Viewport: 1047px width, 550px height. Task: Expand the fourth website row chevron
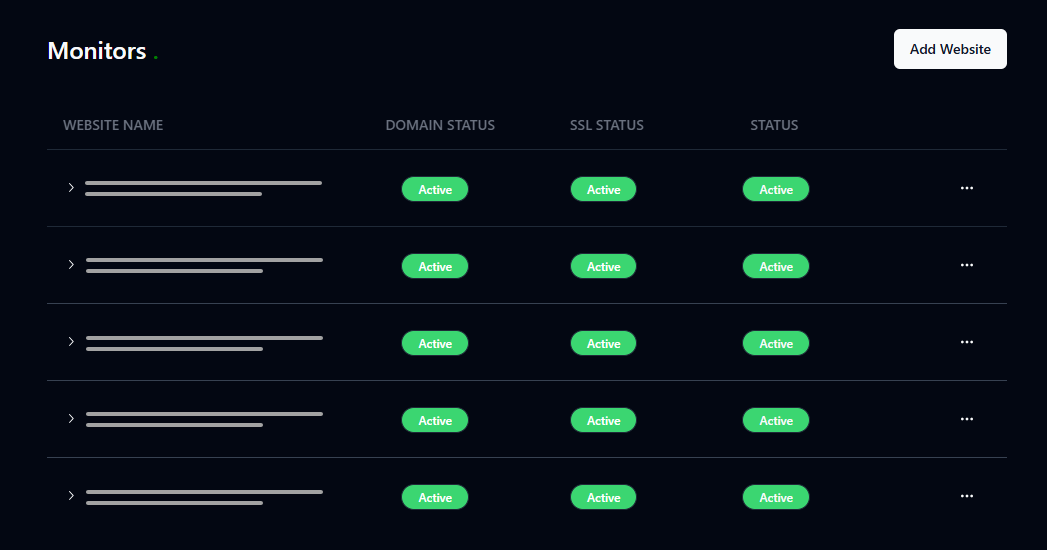coord(71,419)
